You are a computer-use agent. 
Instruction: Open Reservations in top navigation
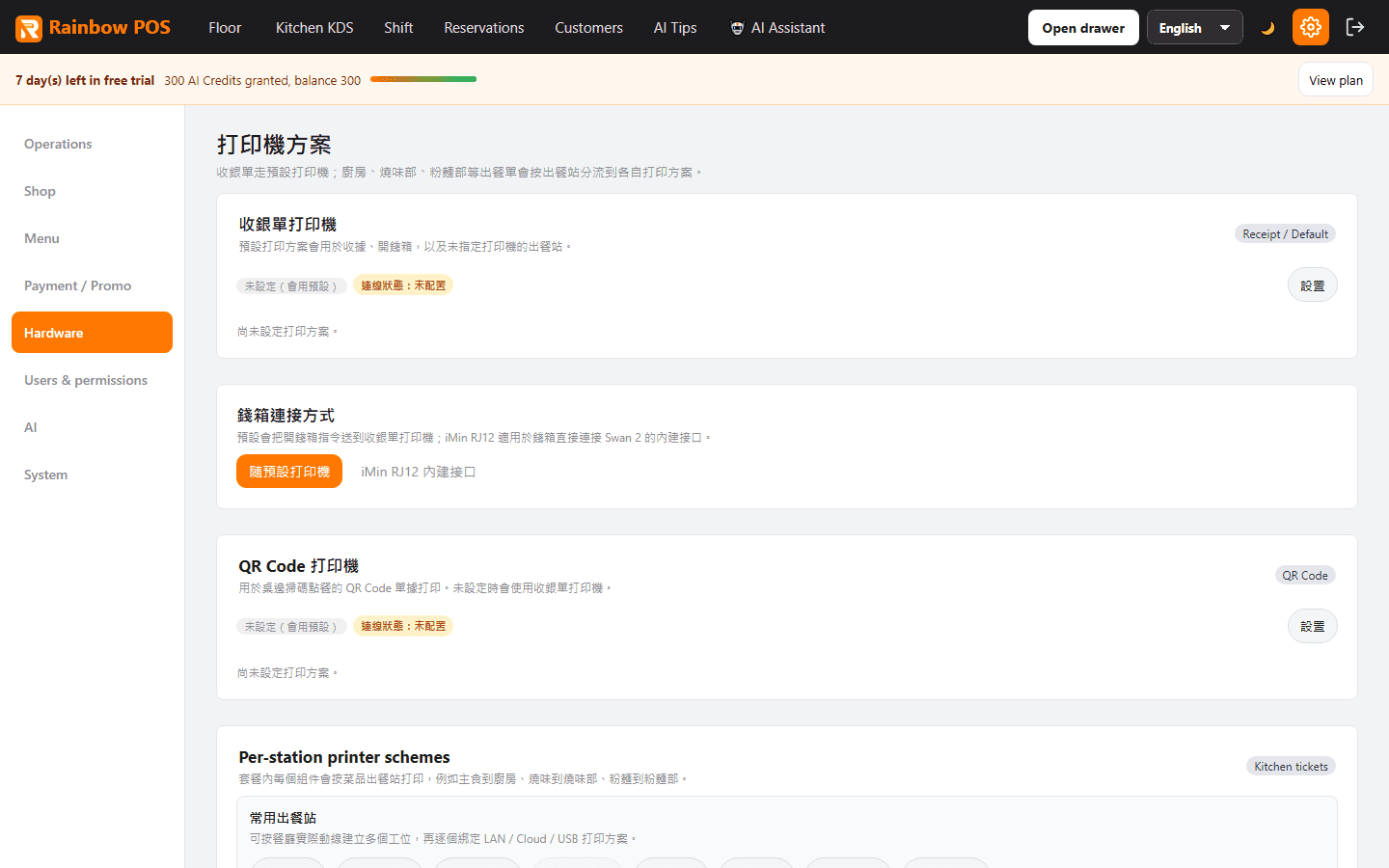click(x=484, y=28)
